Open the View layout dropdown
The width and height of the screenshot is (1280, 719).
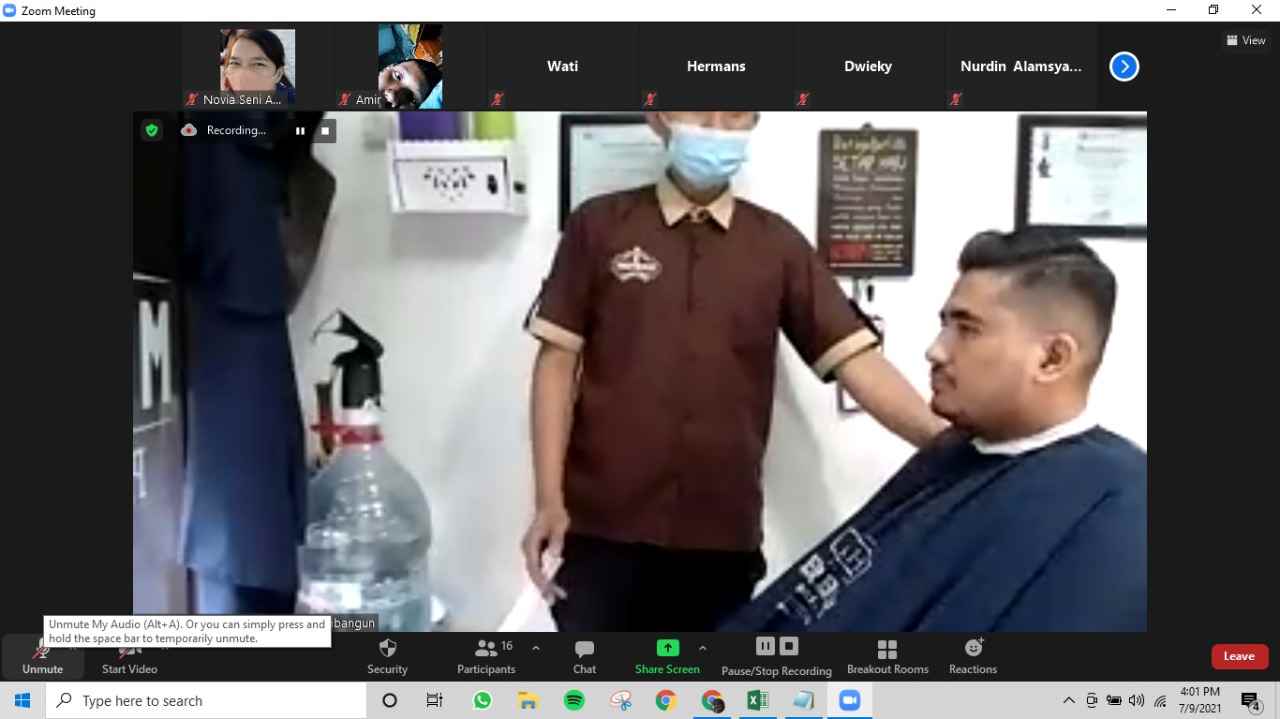pyautogui.click(x=1246, y=40)
